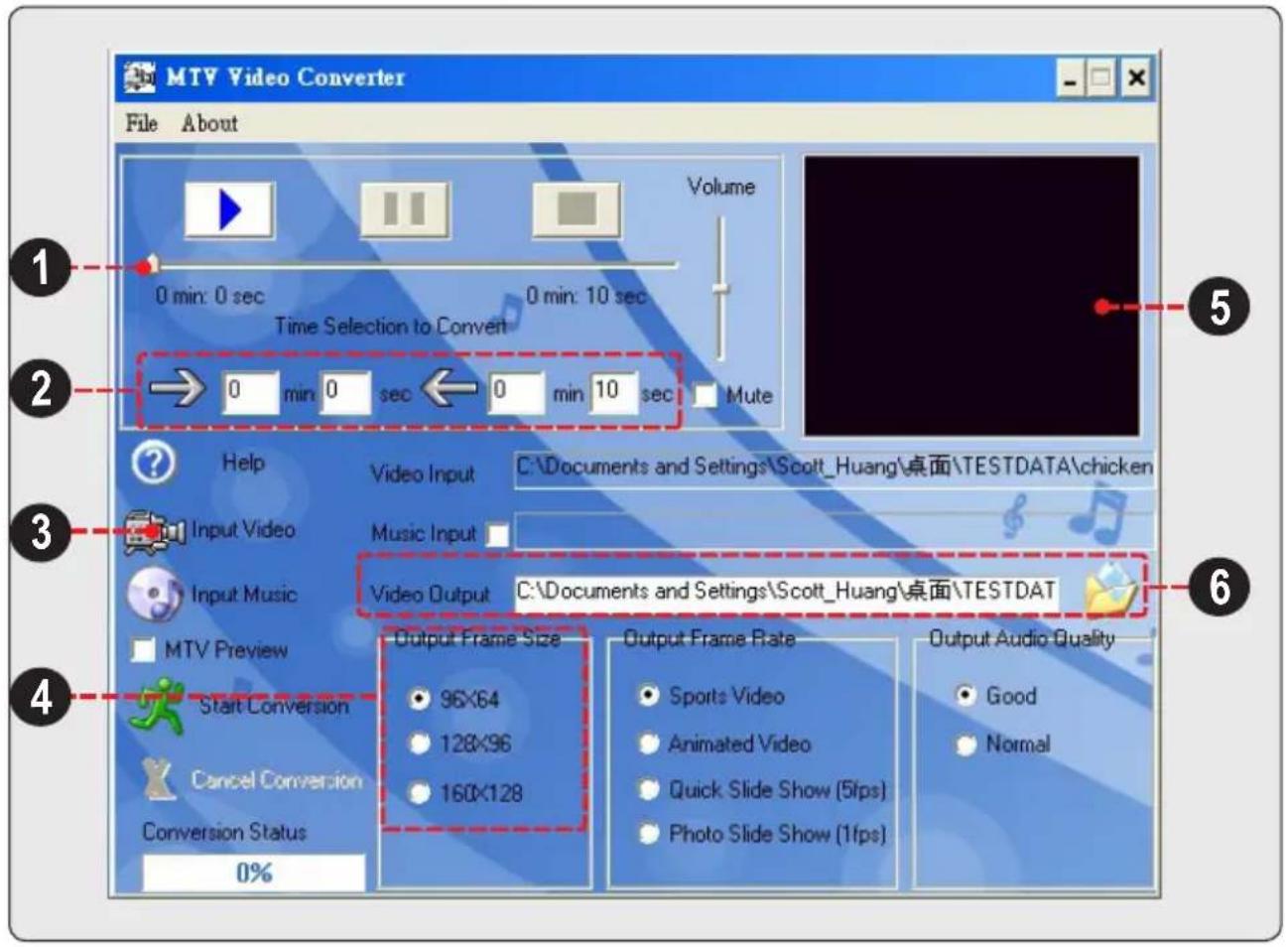
Task: Click the Help label
Action: pos(243,463)
